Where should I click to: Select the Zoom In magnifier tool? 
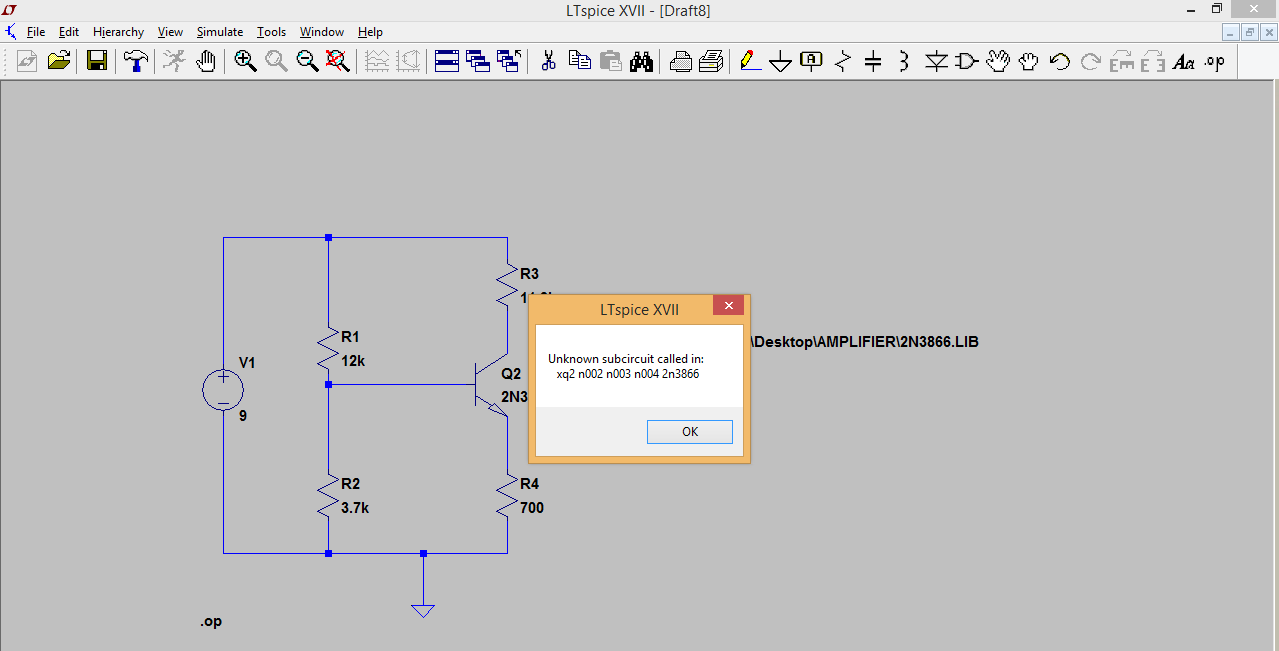click(x=245, y=61)
